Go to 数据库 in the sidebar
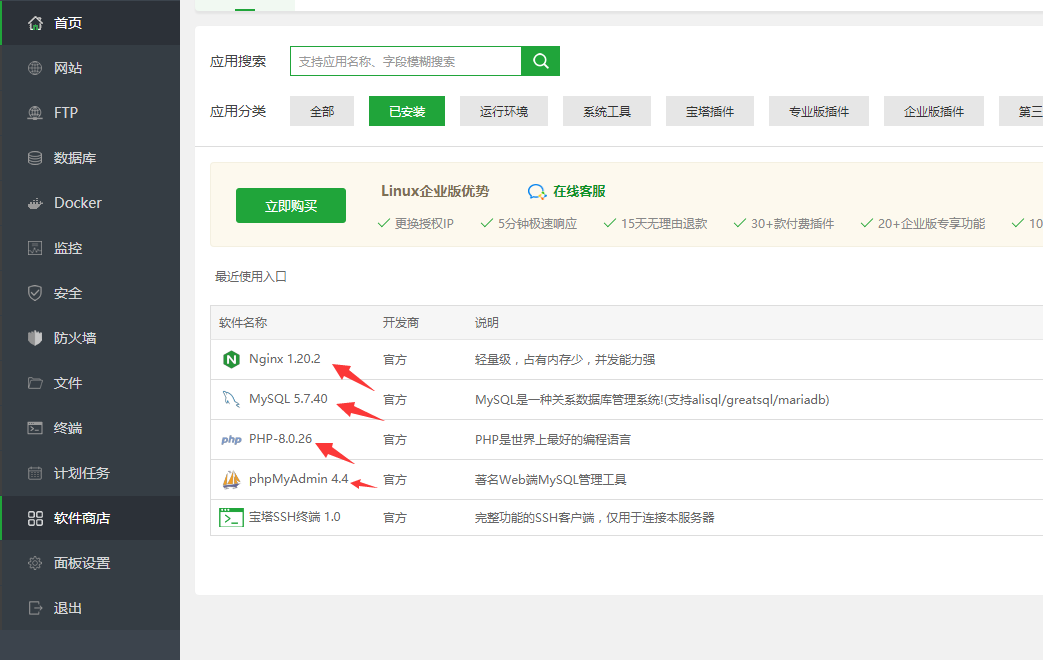This screenshot has height=660, width=1043. click(75, 158)
